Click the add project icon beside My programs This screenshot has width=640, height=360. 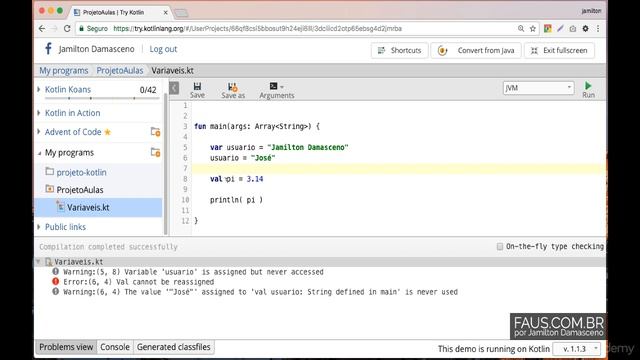pos(156,152)
